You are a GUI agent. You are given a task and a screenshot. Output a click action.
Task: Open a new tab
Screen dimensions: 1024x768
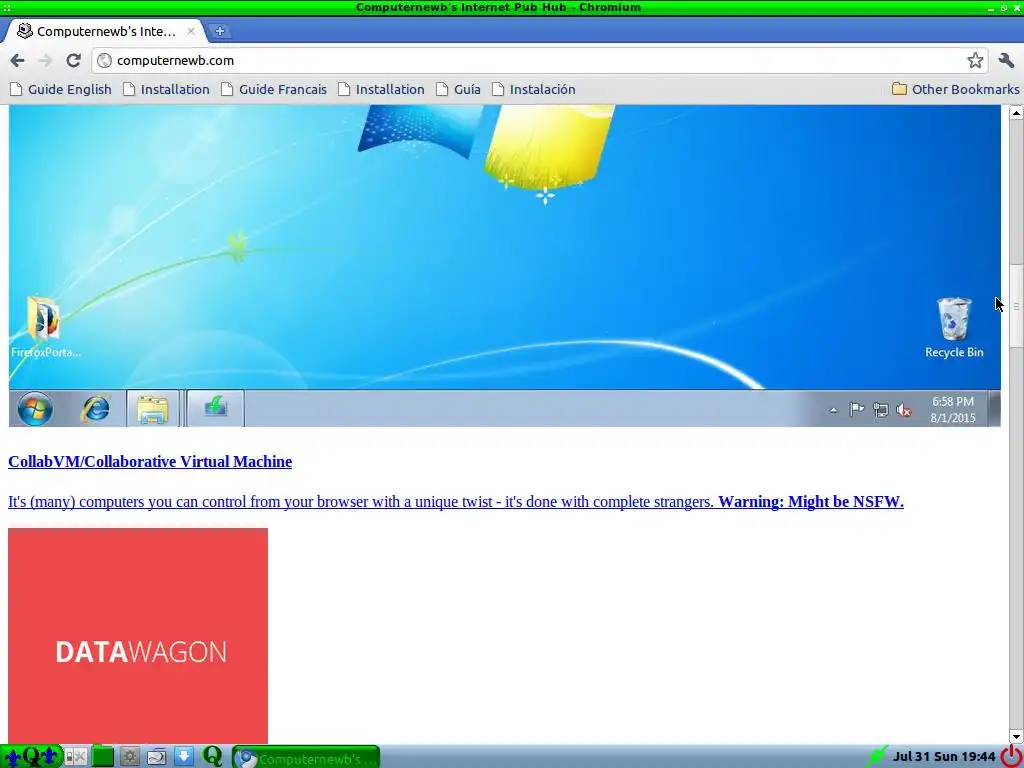coord(220,31)
